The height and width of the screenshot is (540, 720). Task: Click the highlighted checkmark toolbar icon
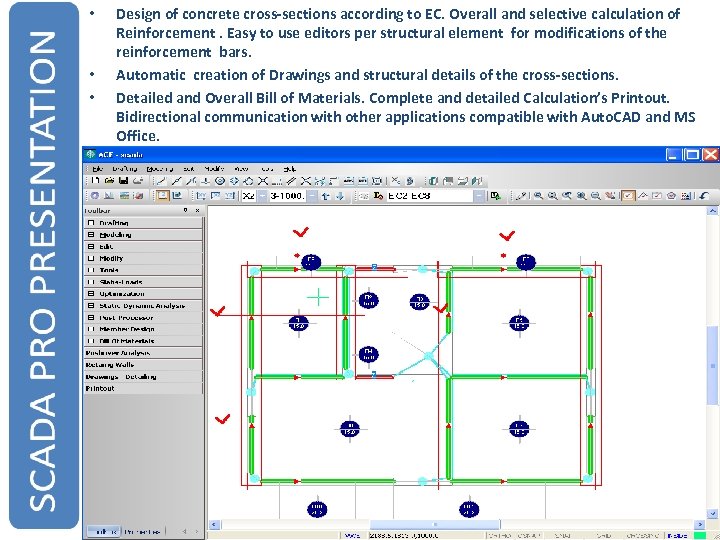click(628, 196)
